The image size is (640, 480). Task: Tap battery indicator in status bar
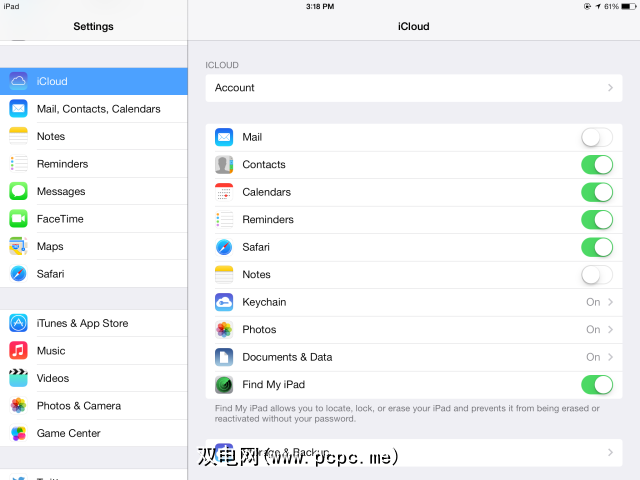pos(628,6)
